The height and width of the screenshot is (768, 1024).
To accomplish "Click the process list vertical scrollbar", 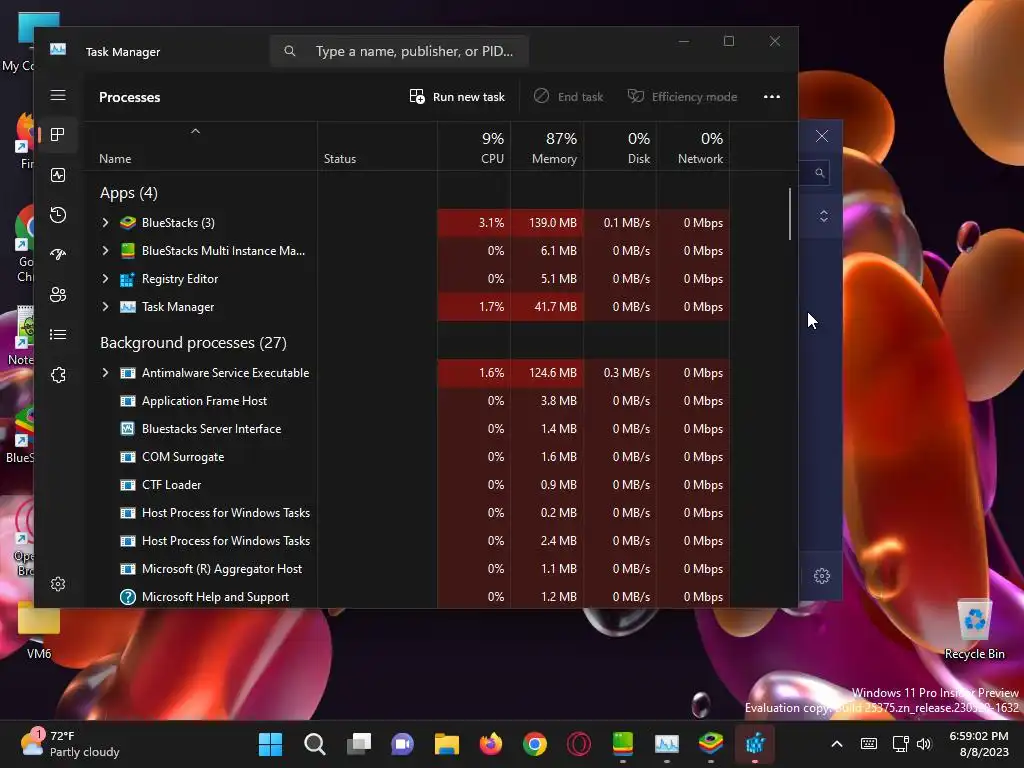I will pyautogui.click(x=790, y=214).
